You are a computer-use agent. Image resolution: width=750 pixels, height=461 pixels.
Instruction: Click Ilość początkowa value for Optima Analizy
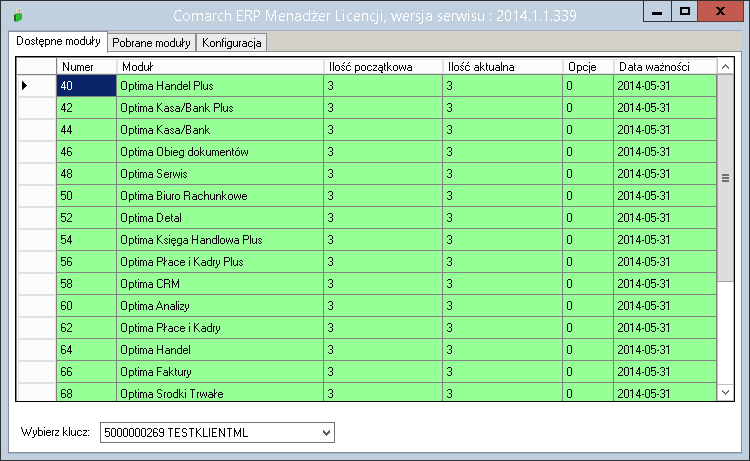[x=383, y=306]
